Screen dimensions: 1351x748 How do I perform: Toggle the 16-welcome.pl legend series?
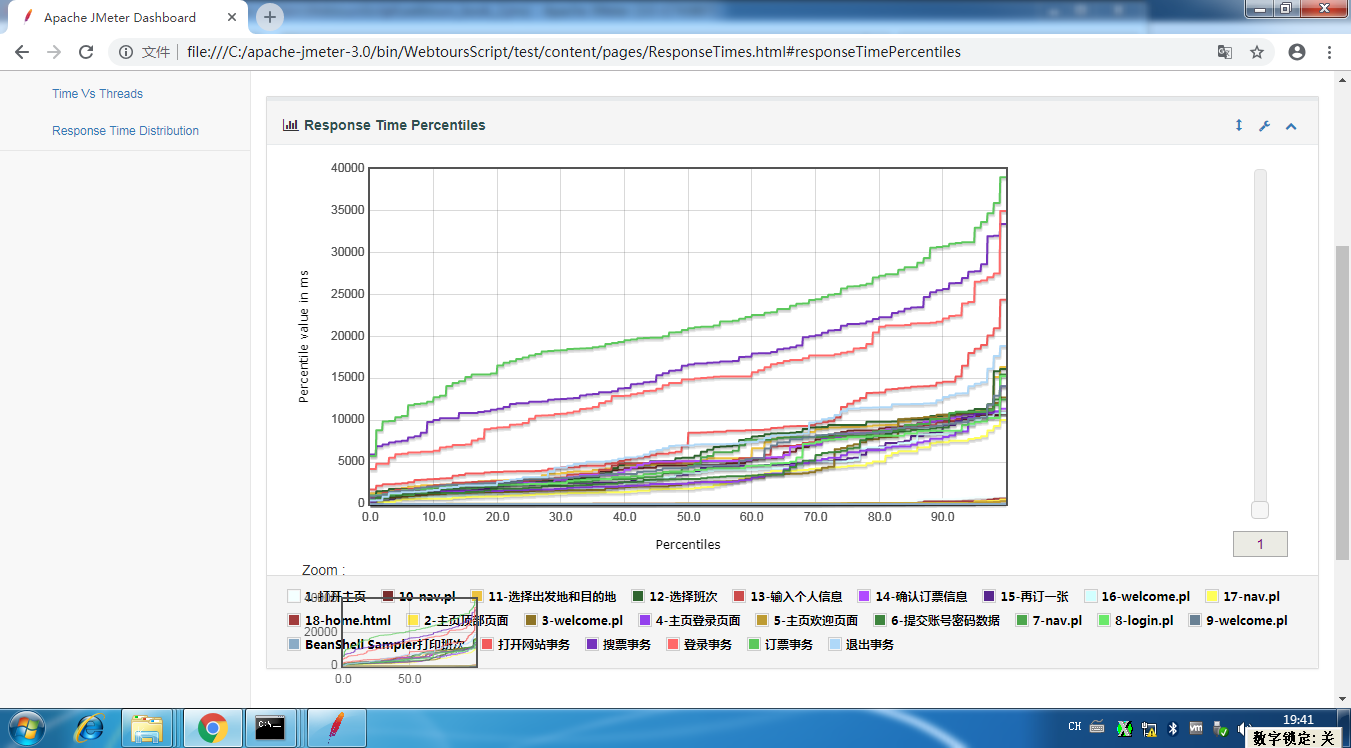1137,597
